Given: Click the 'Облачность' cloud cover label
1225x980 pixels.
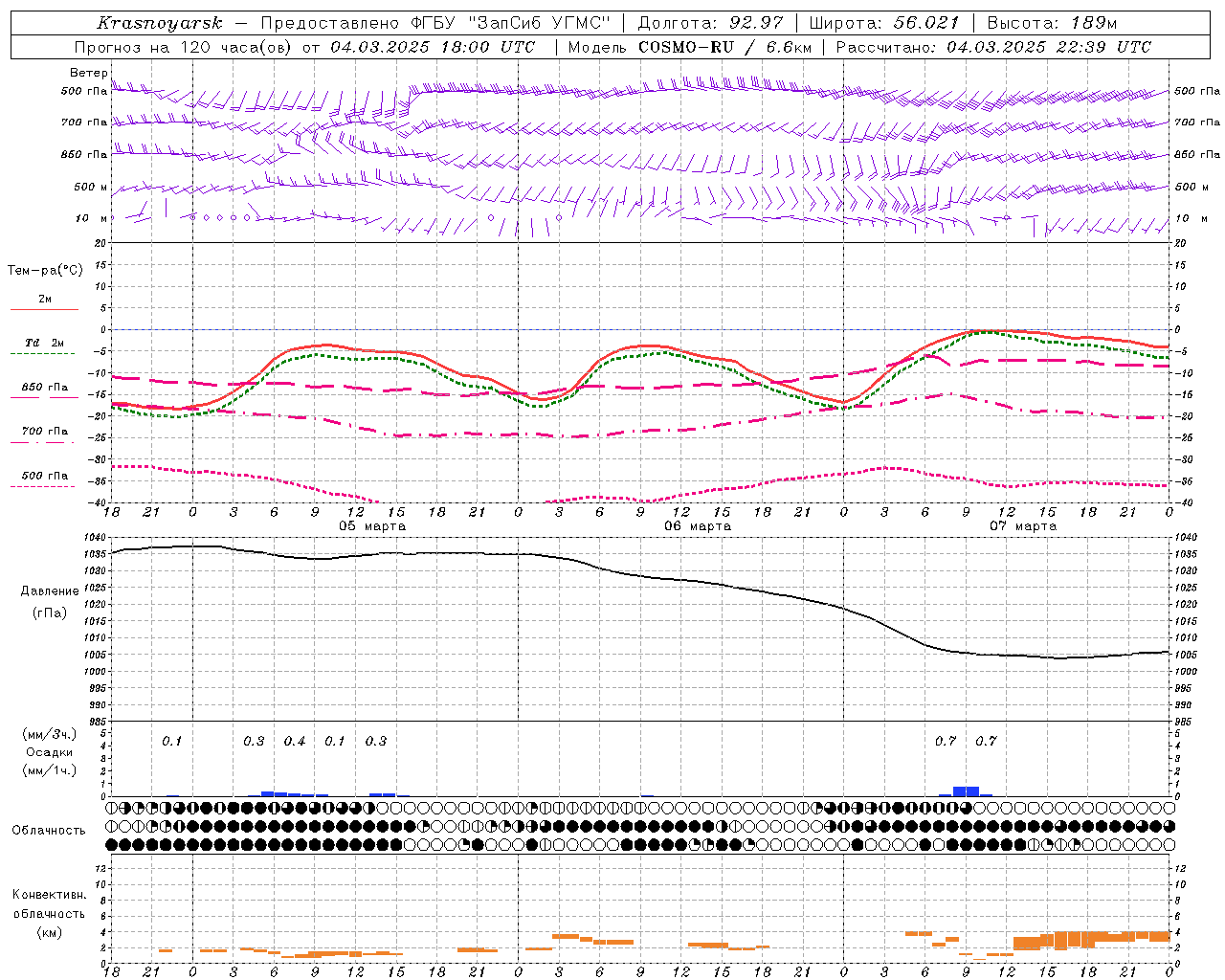Looking at the screenshot, I should (x=49, y=831).
